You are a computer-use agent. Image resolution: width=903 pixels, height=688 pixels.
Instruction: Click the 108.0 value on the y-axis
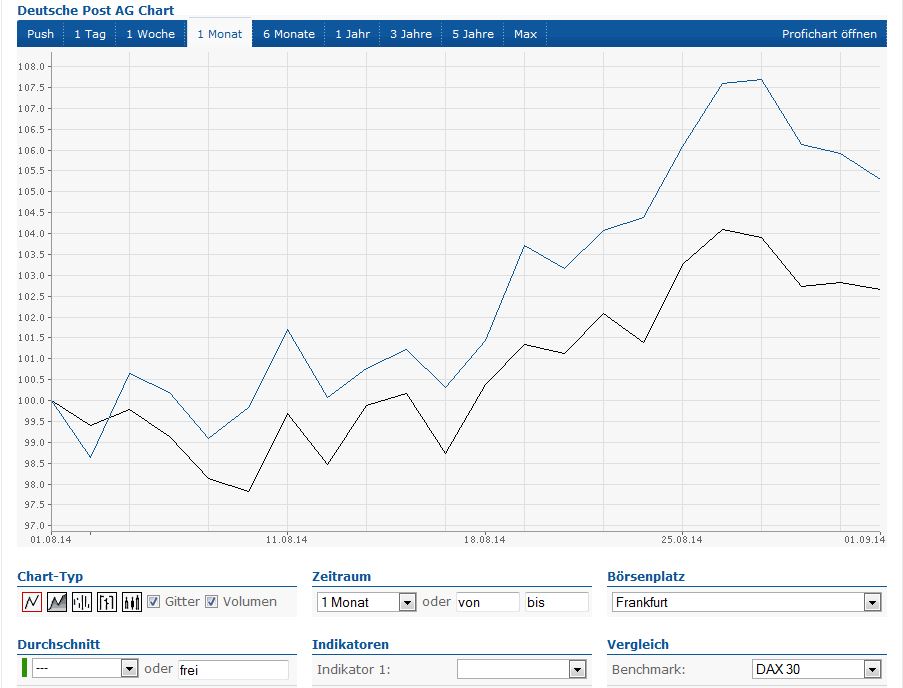pos(31,67)
